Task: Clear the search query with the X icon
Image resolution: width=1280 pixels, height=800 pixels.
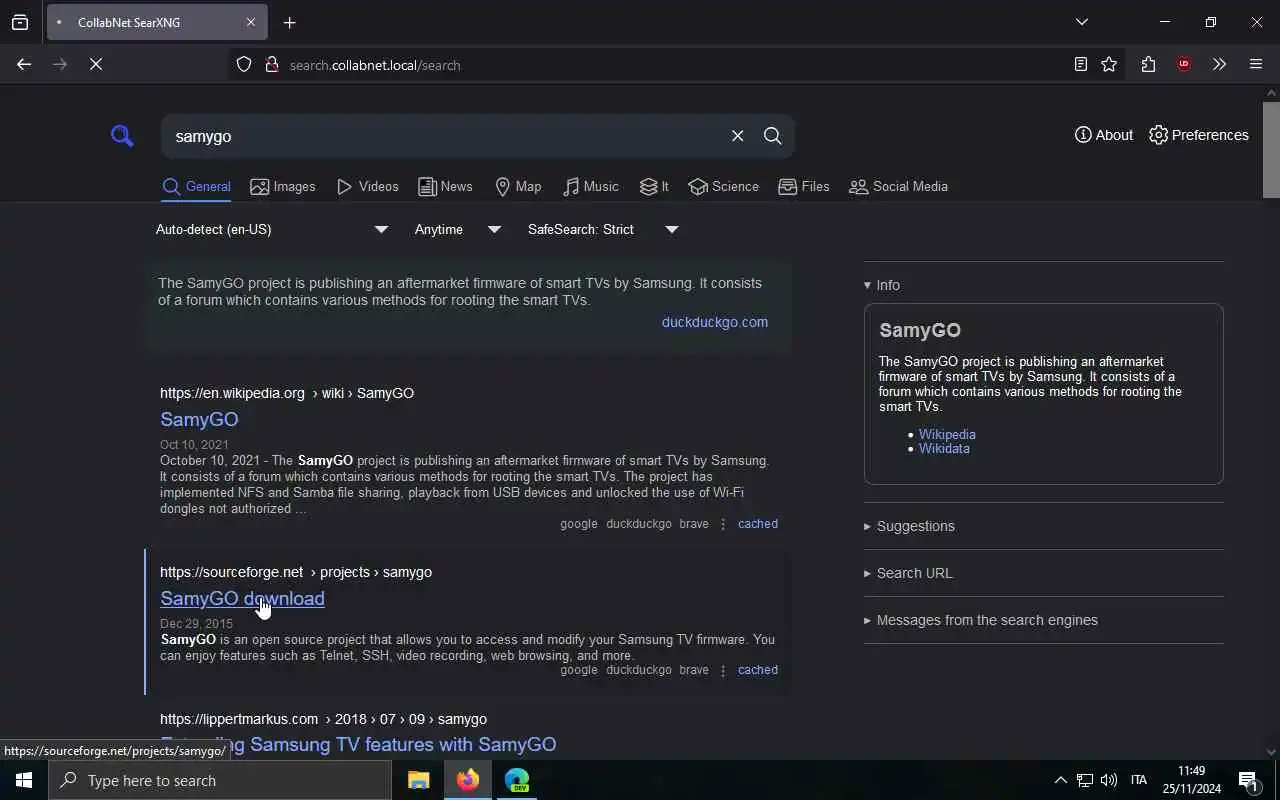Action: [x=737, y=136]
